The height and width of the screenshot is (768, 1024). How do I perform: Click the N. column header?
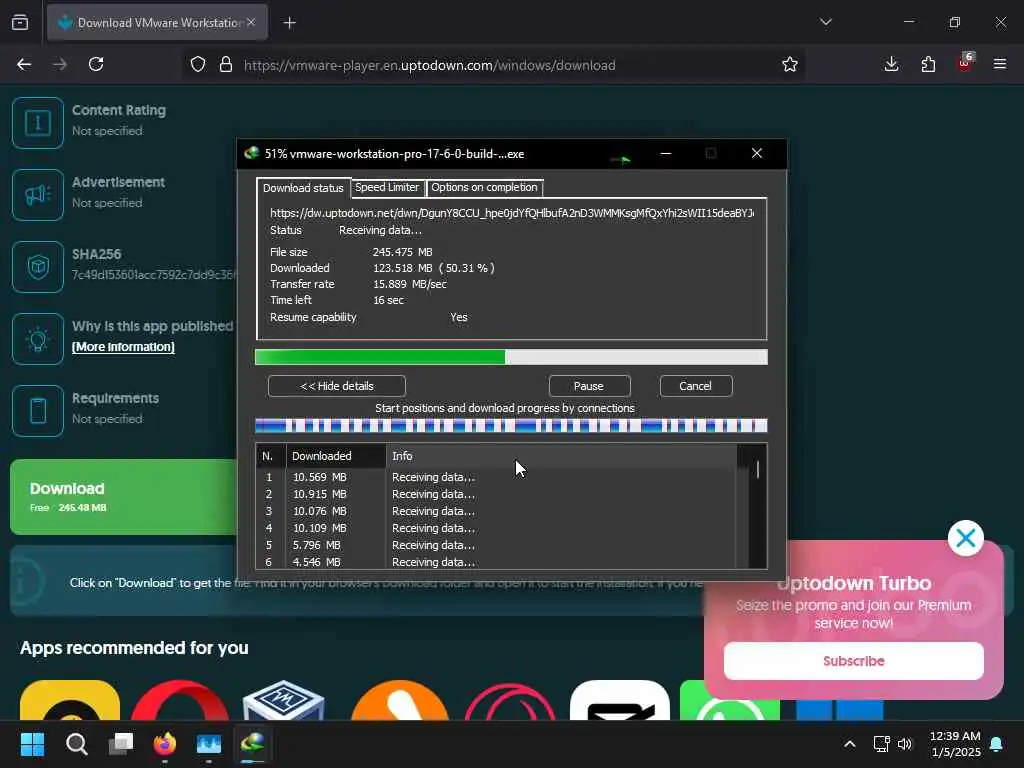271,456
